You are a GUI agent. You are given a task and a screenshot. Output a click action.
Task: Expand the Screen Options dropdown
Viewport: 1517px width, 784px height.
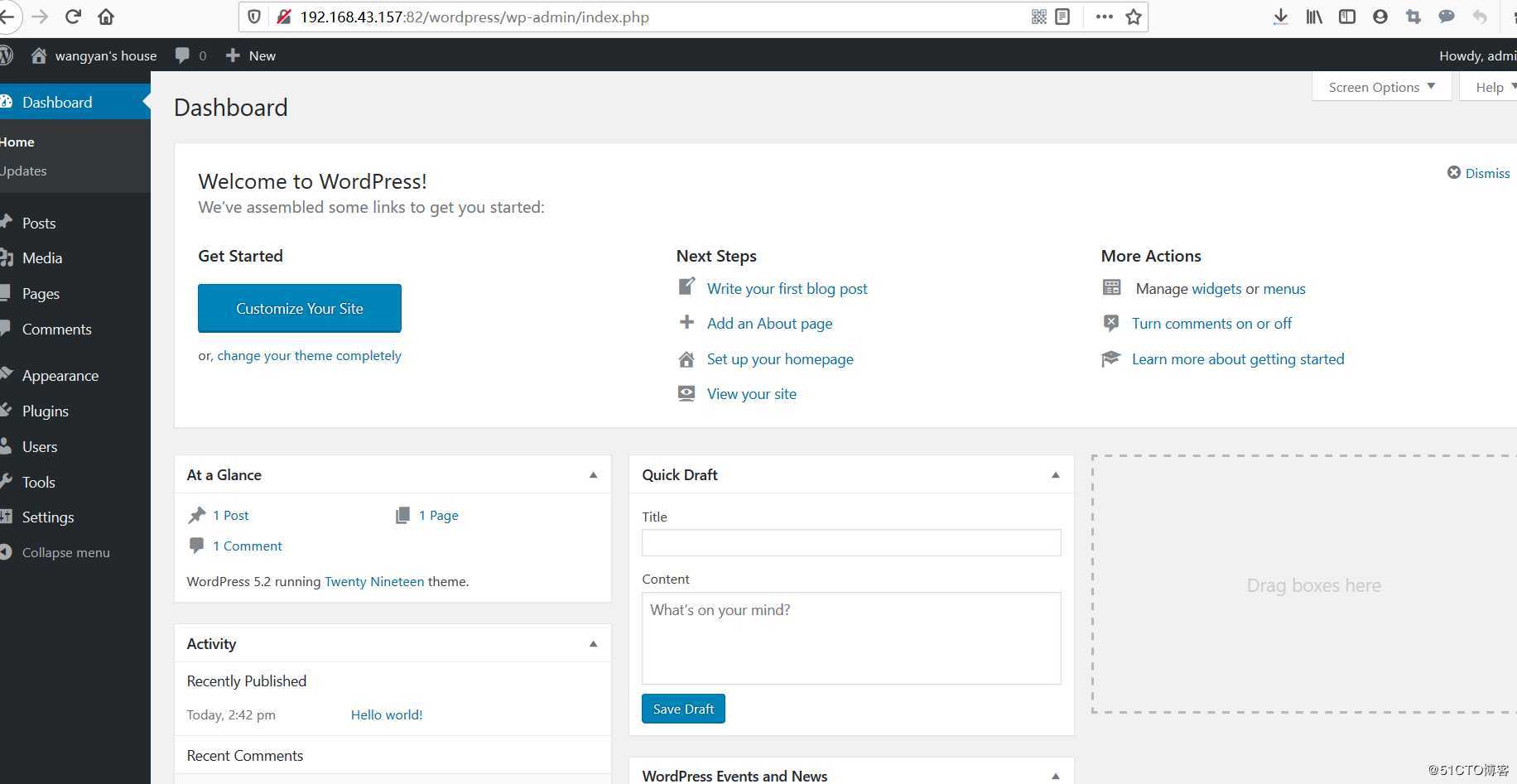pos(1381,87)
